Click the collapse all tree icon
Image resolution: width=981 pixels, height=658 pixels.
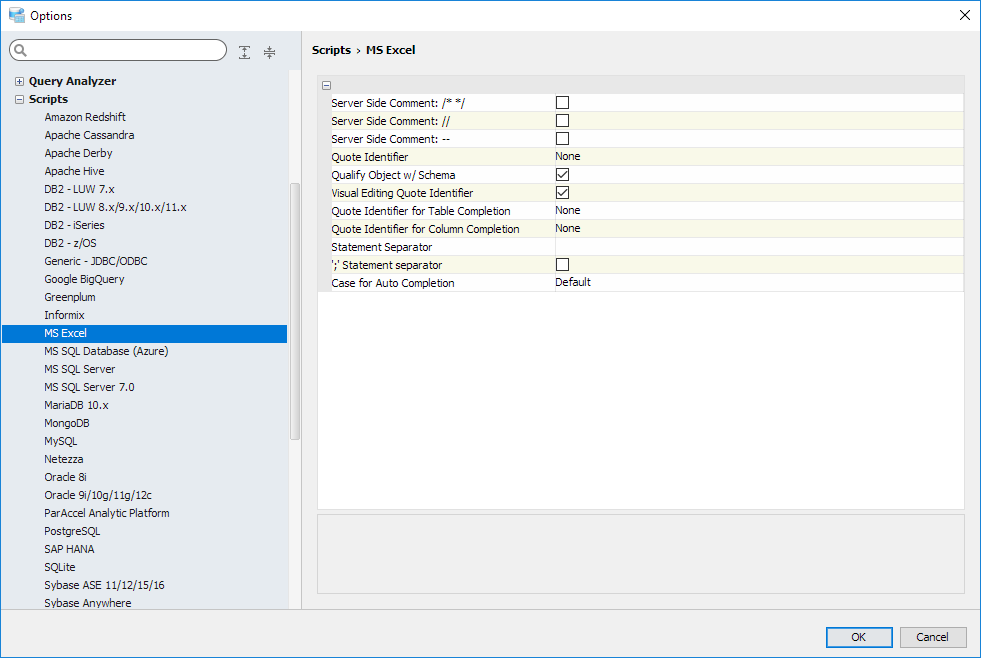pos(269,52)
